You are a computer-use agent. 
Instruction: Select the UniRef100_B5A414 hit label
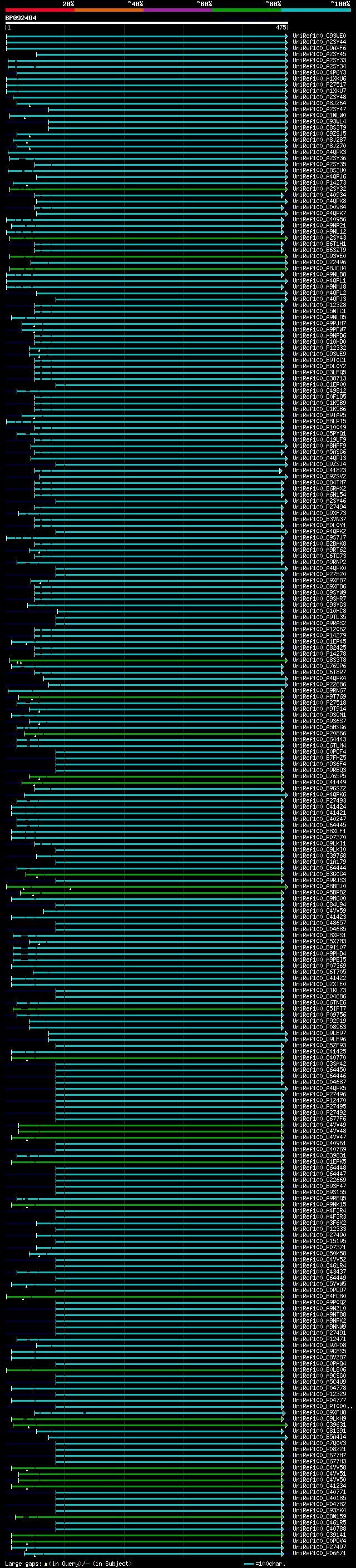pyautogui.click(x=319, y=1437)
